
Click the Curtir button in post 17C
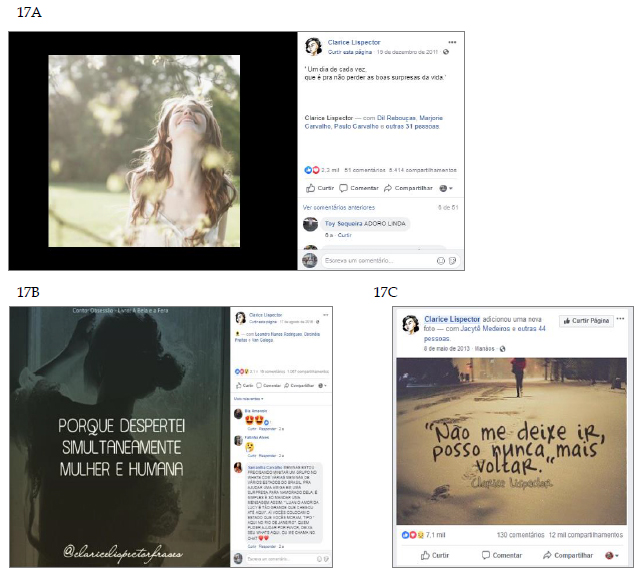pos(435,555)
